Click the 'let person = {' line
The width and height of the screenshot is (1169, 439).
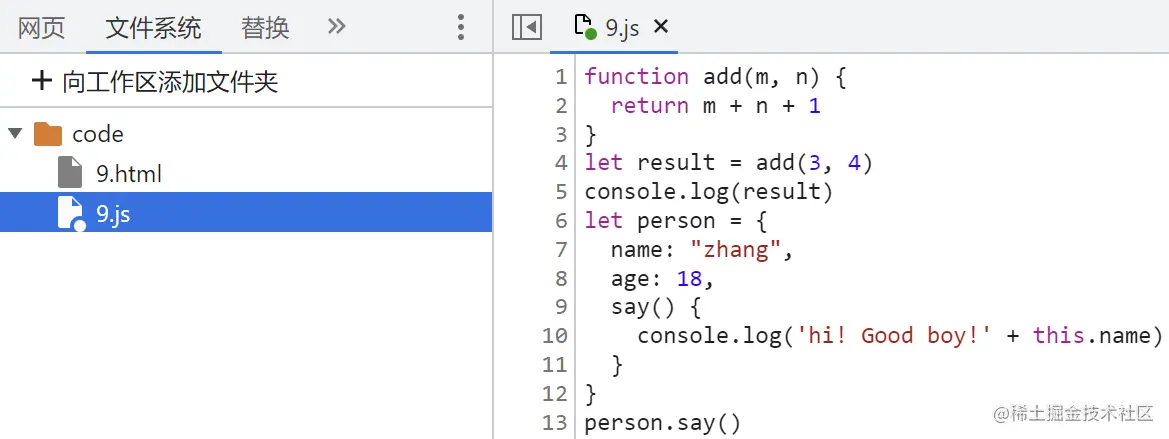pyautogui.click(x=676, y=221)
